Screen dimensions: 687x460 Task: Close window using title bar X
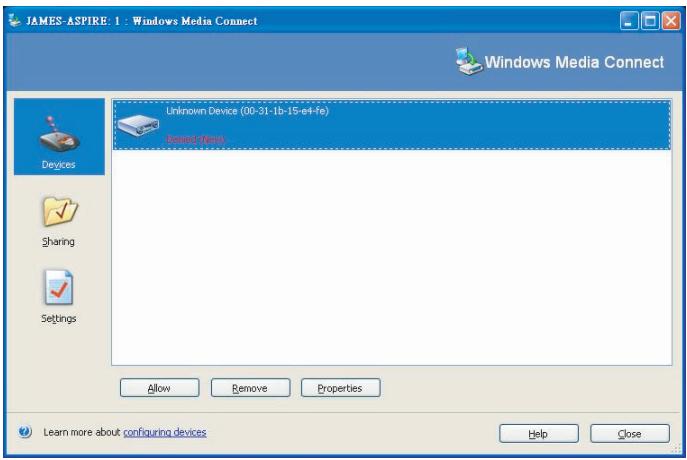(x=671, y=21)
